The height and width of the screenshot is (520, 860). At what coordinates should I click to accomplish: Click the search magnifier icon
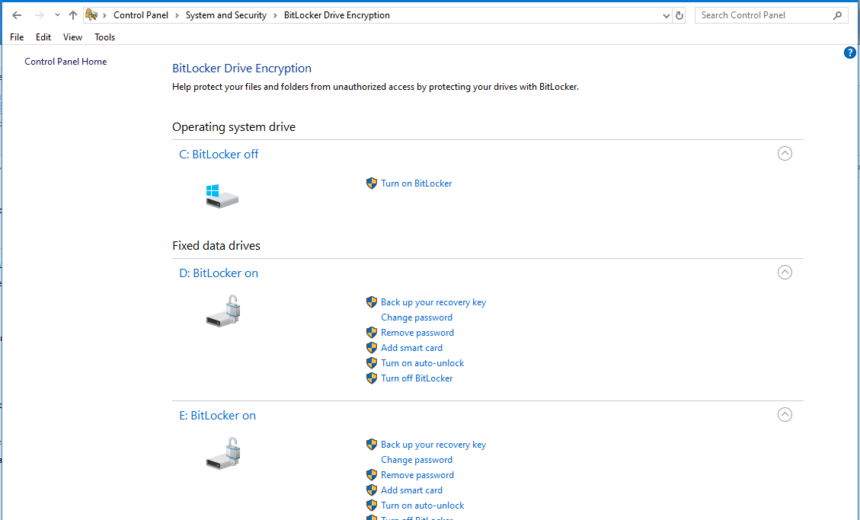(x=838, y=15)
